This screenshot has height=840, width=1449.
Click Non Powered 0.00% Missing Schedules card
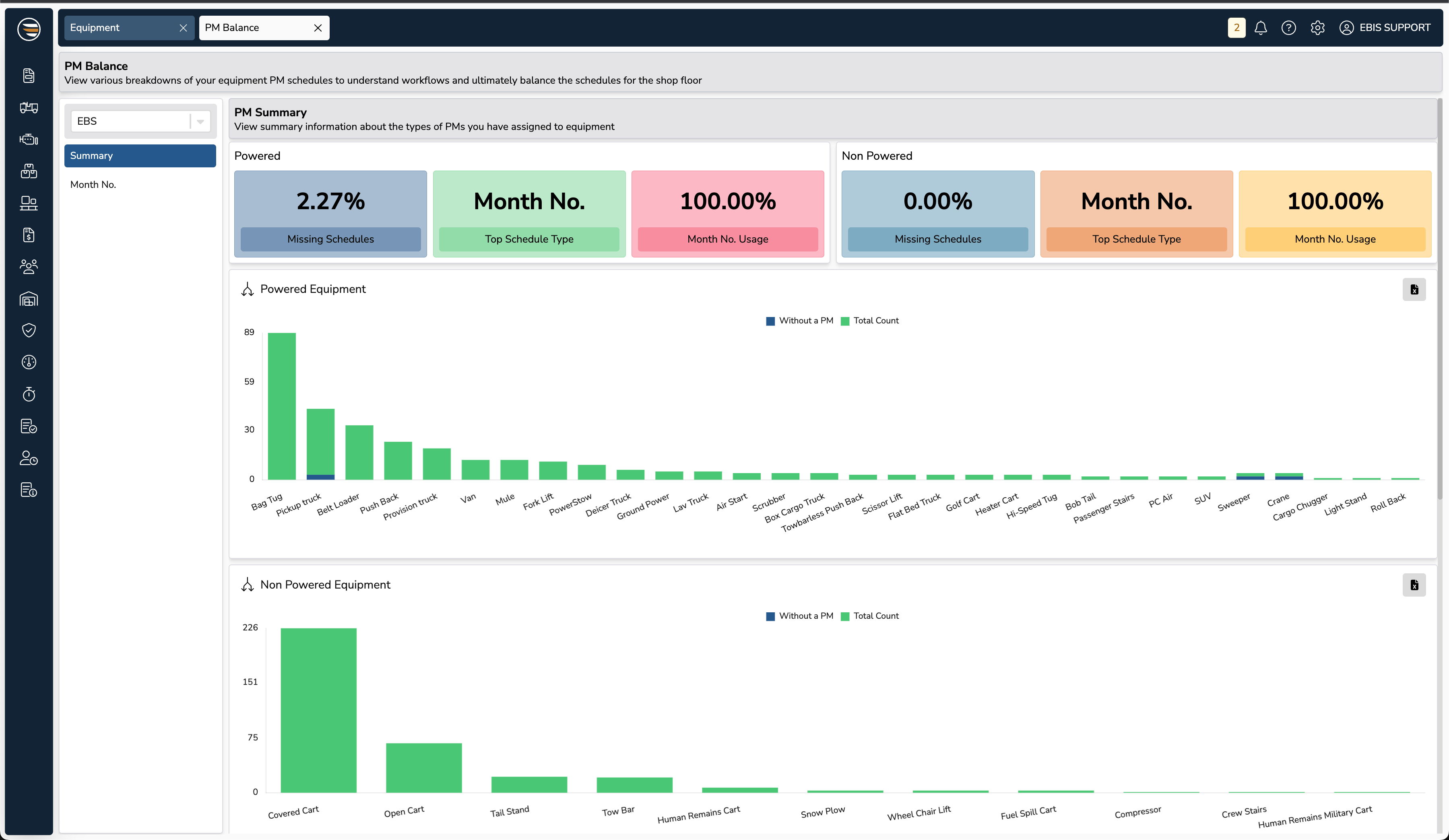point(938,214)
